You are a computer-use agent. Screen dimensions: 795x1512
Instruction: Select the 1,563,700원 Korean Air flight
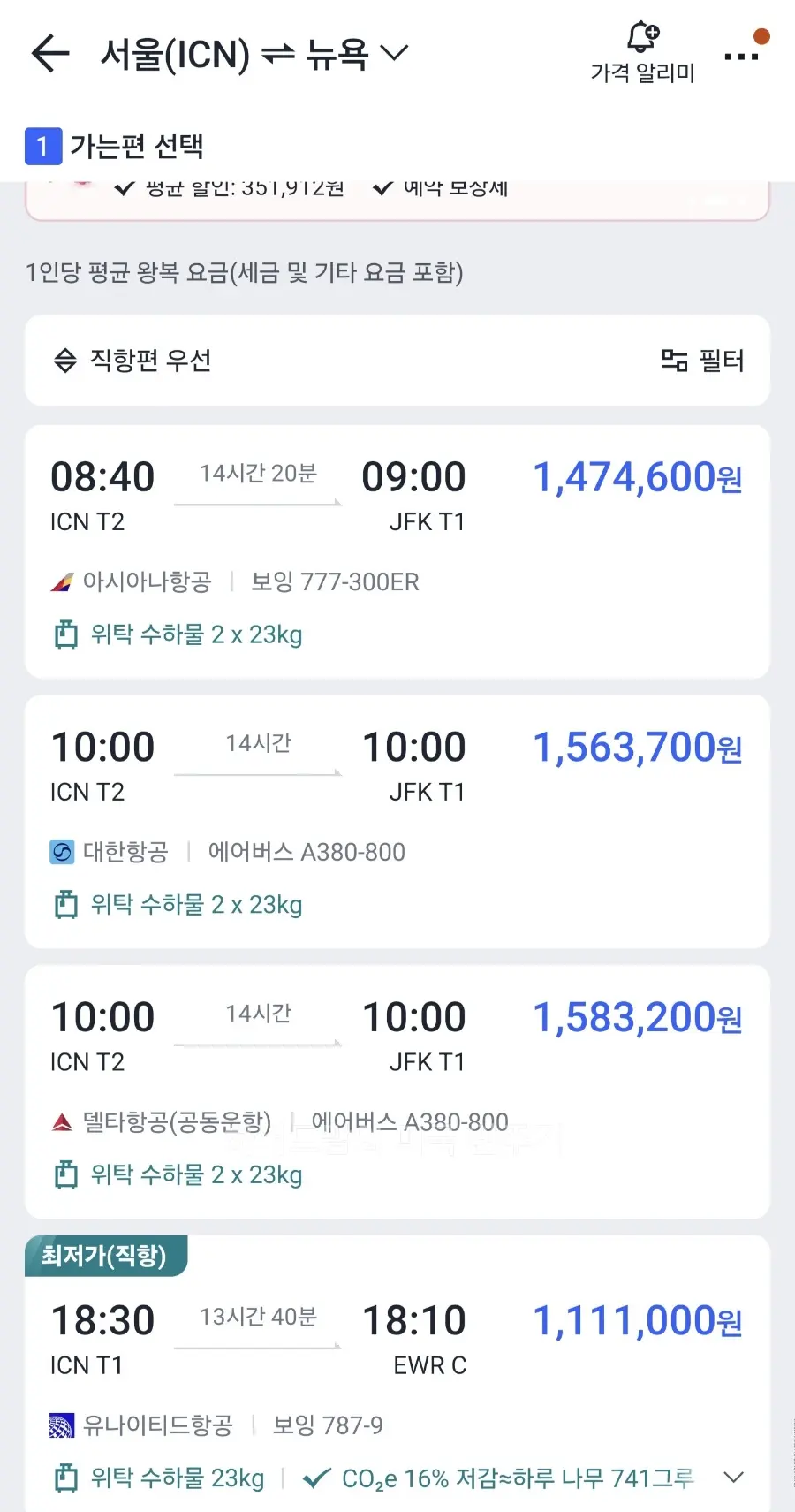click(x=397, y=822)
